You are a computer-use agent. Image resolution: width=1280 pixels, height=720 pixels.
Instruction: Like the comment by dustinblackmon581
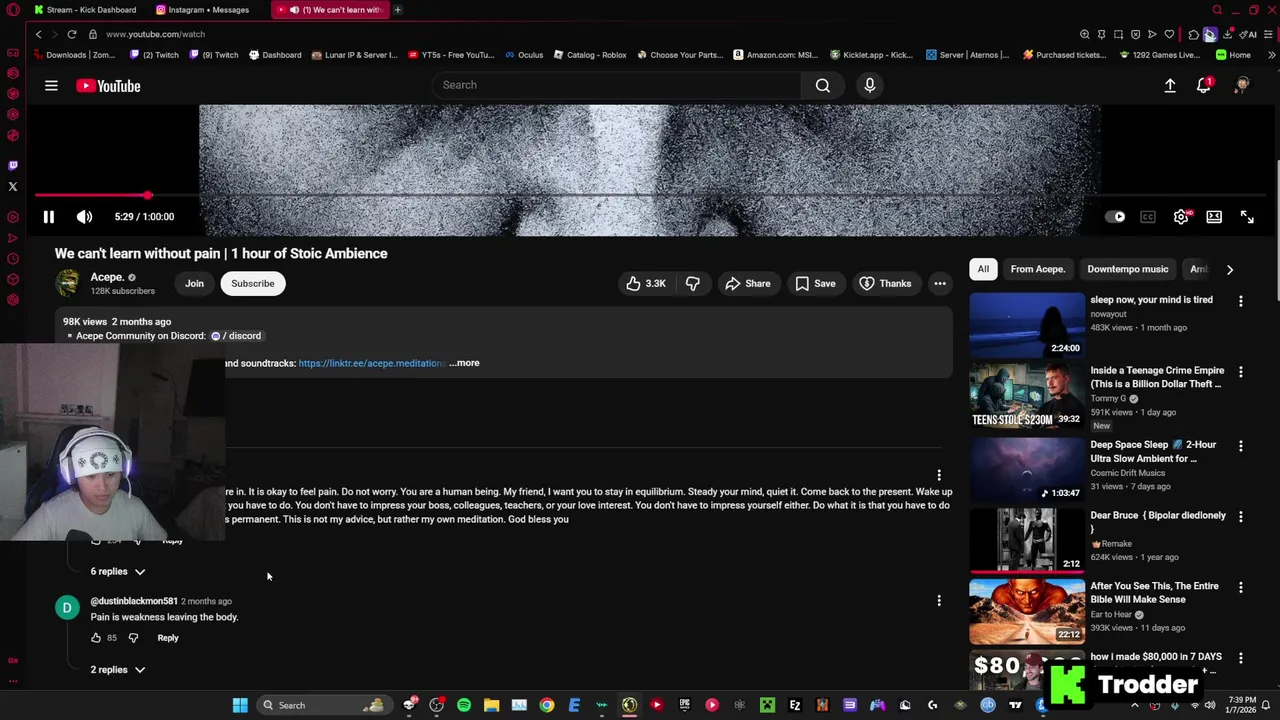click(x=96, y=638)
